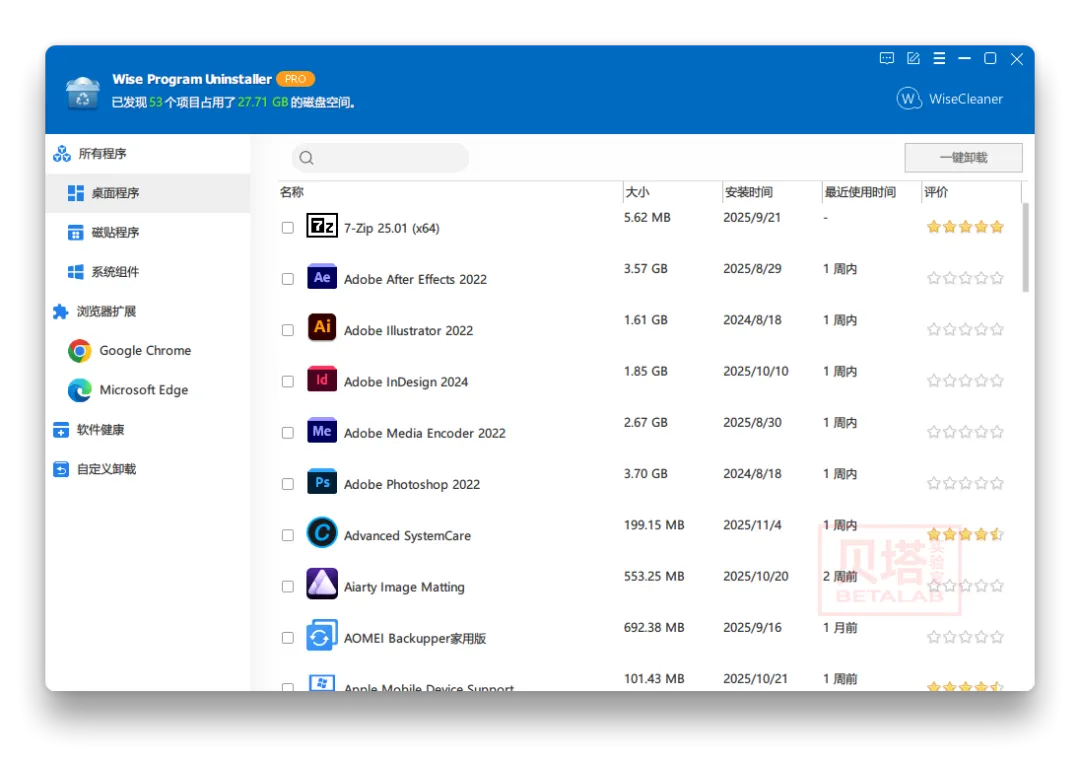Click the 5.62 MB size value

coord(647,218)
